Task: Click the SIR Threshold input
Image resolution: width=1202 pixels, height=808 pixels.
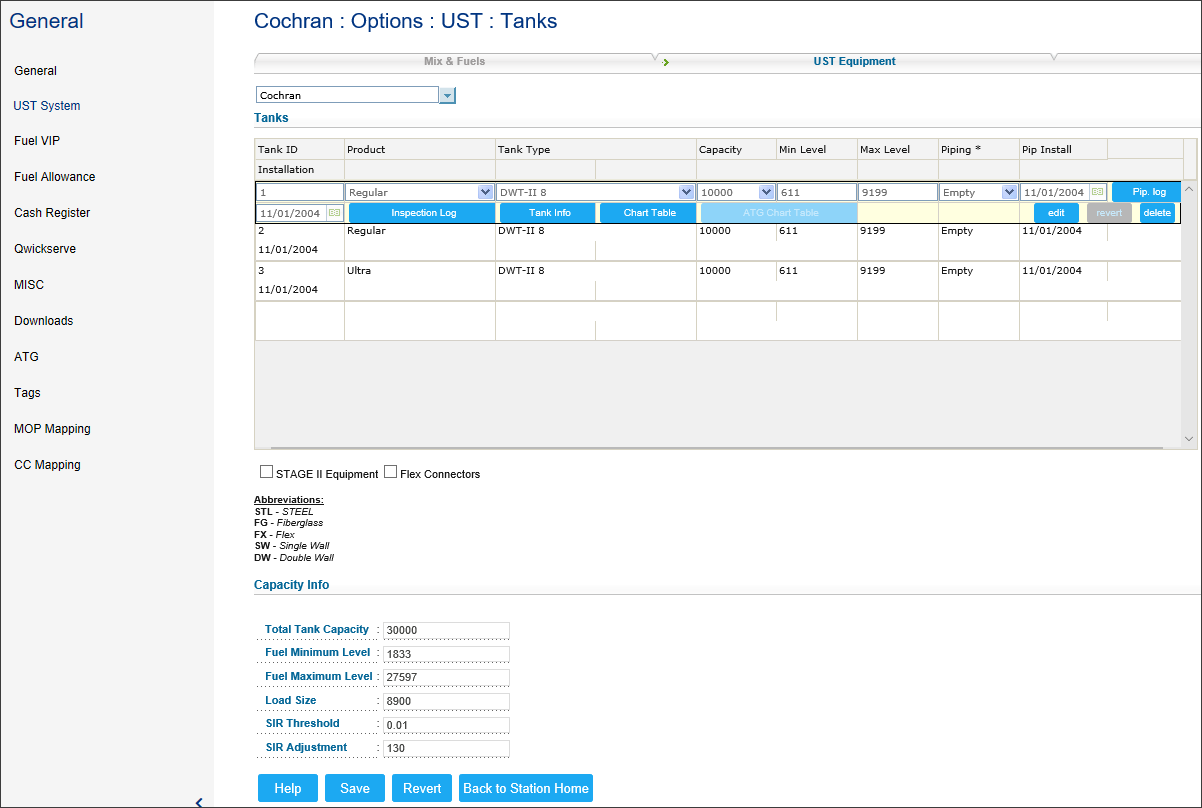Action: tap(446, 725)
